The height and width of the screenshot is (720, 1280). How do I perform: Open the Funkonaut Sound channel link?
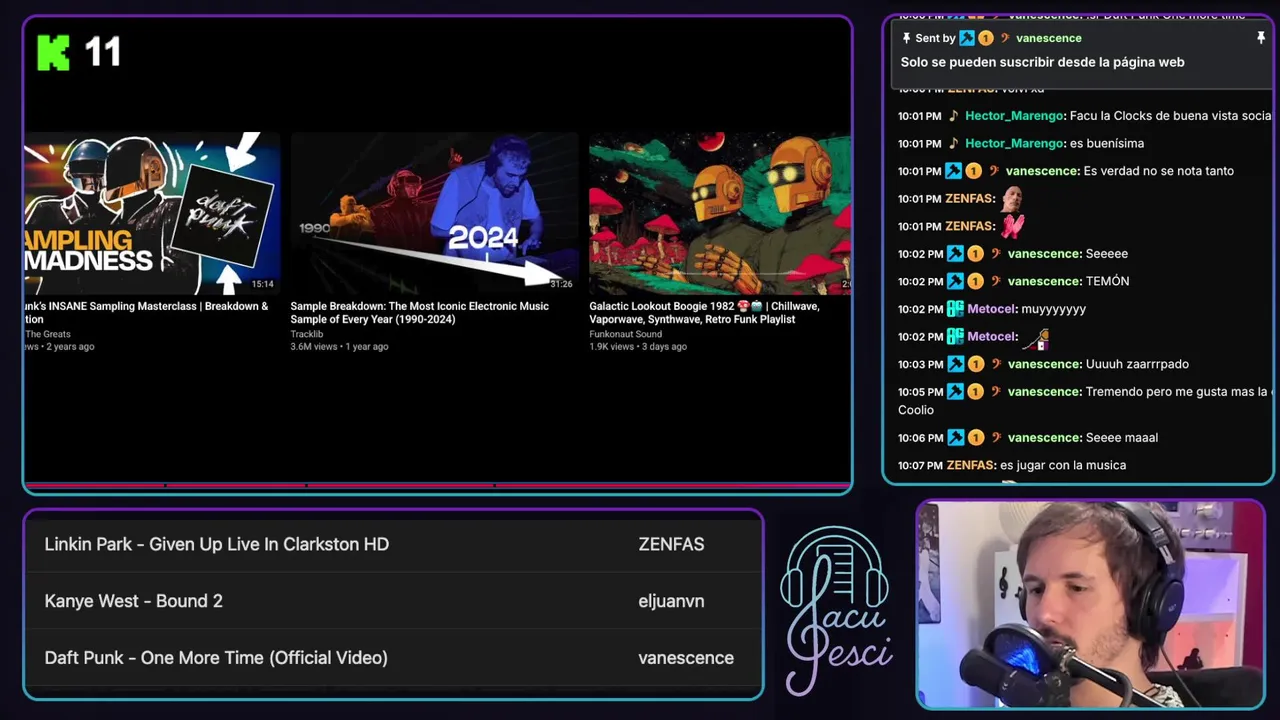click(625, 334)
